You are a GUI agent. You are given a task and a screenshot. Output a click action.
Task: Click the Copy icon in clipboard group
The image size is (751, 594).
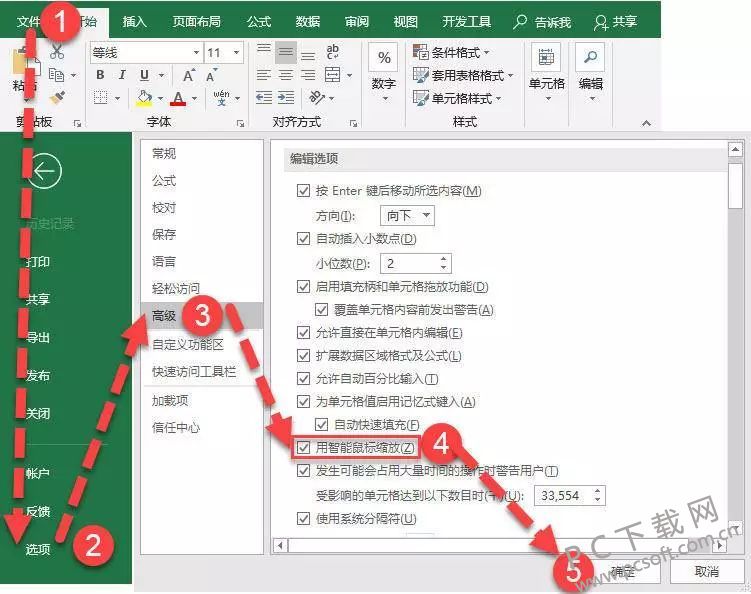pyautogui.click(x=57, y=75)
